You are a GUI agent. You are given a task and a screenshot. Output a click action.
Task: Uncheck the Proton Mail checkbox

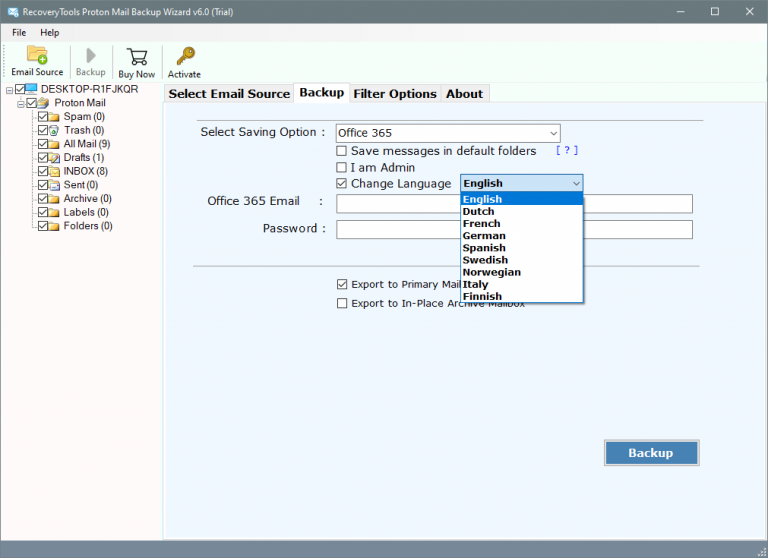(32, 103)
